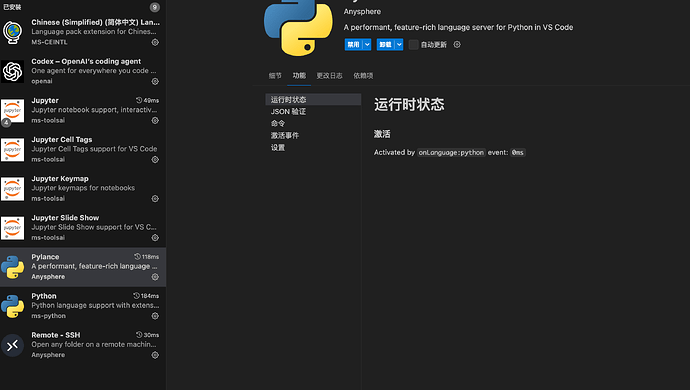Switch to the 依赖项 tab
The image size is (690, 390).
click(x=363, y=76)
